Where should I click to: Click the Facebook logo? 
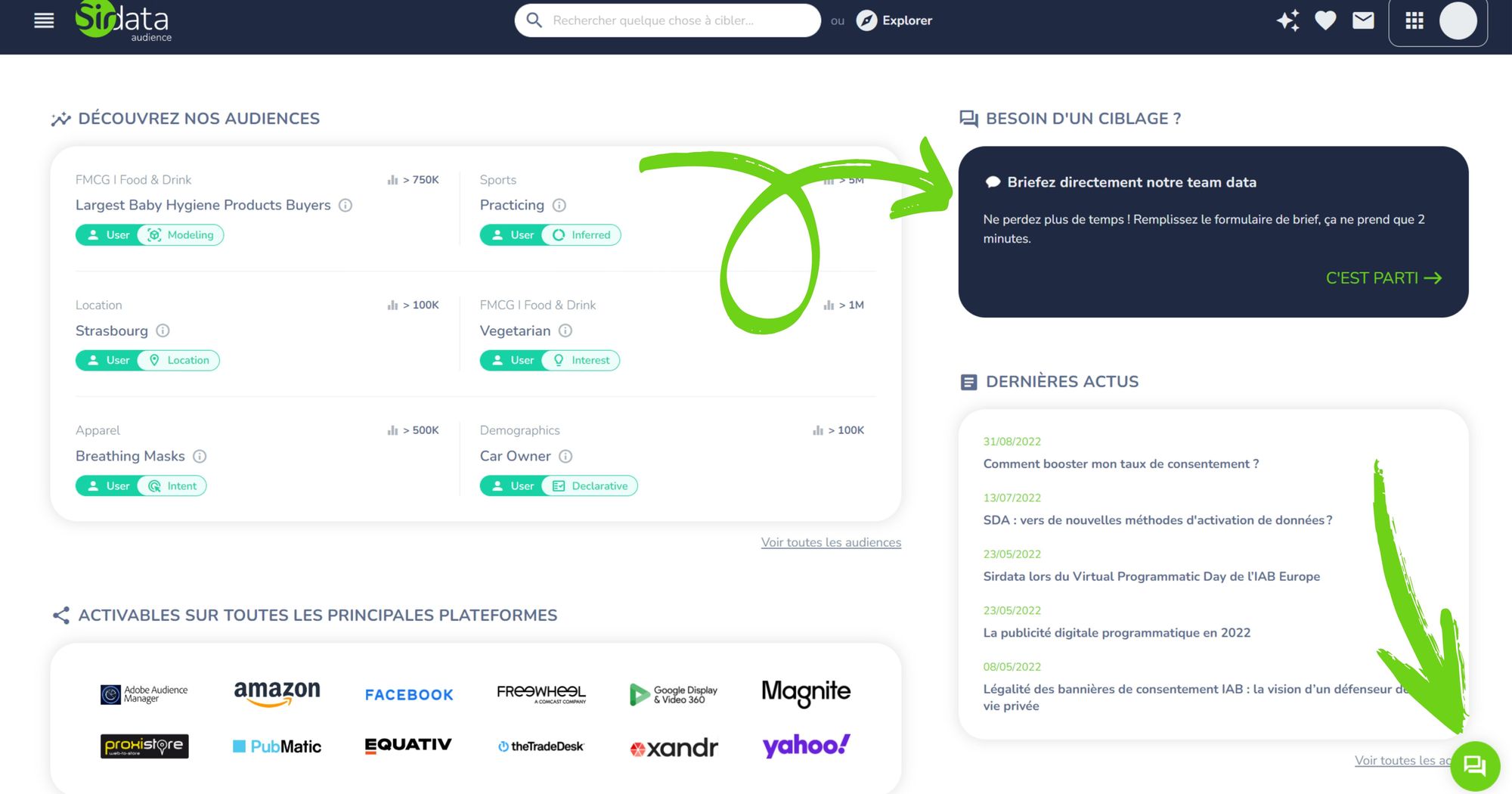[409, 695]
